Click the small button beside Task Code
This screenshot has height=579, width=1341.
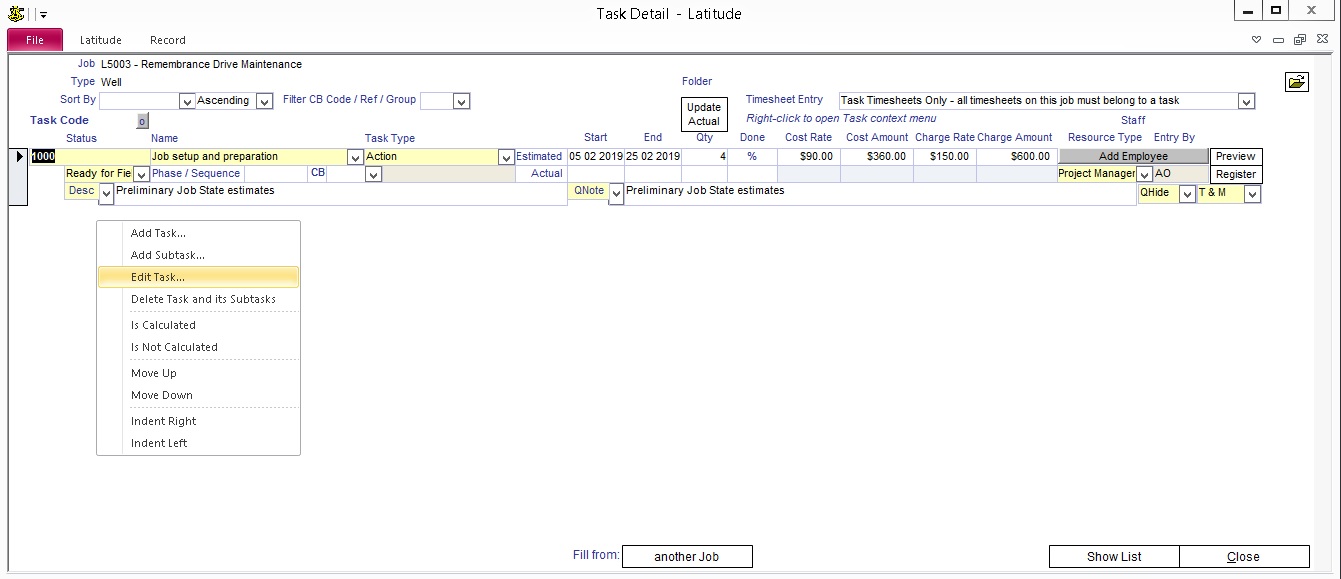pos(142,121)
